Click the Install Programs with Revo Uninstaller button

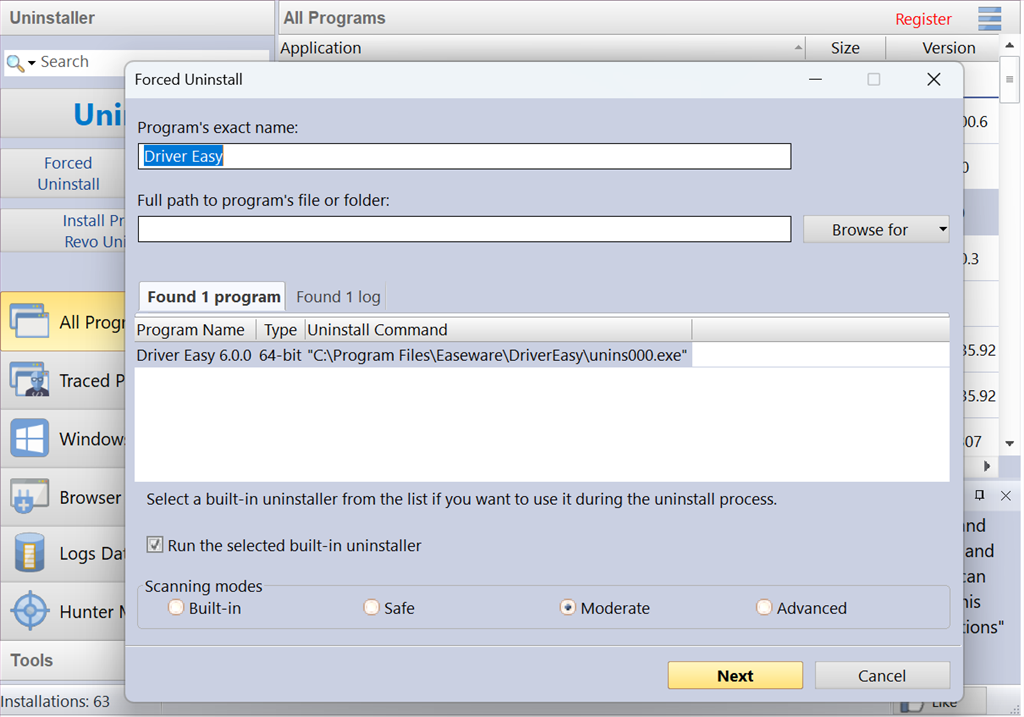click(x=64, y=231)
